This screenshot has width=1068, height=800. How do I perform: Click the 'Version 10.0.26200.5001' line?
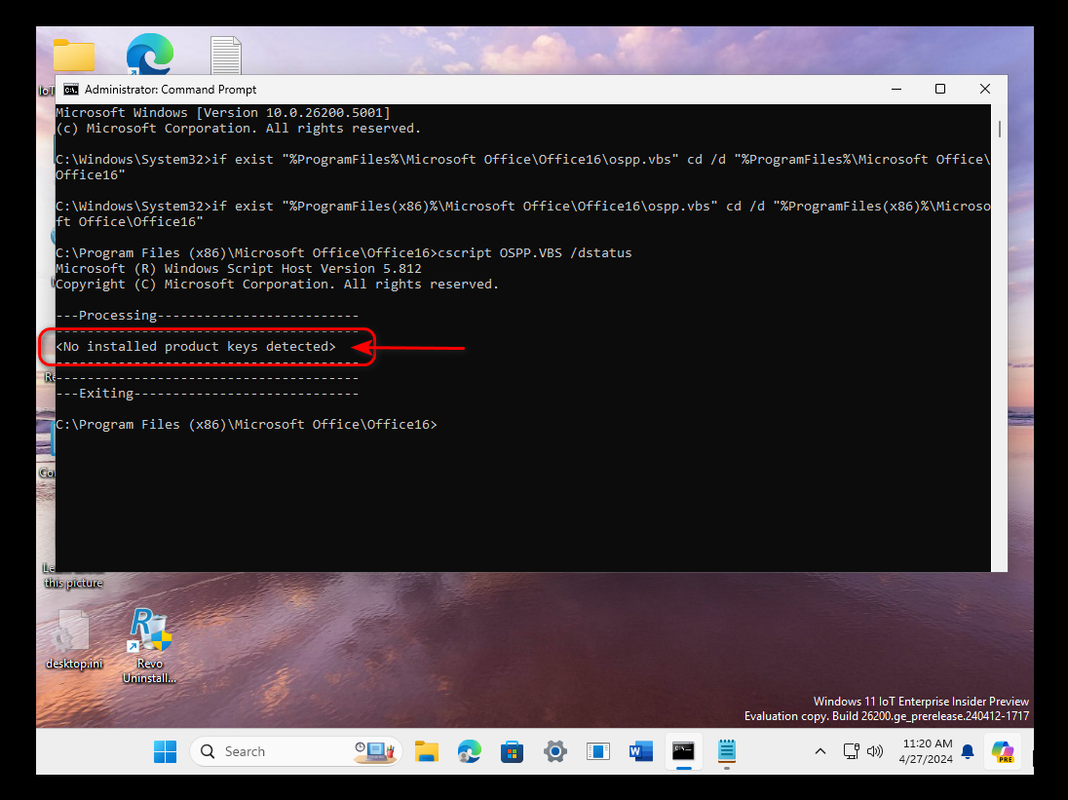tap(223, 112)
